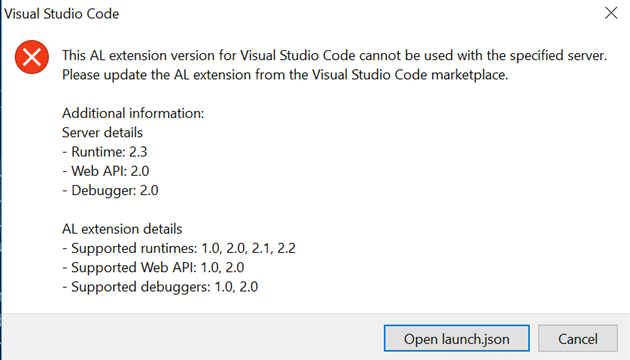Click the Visual Studio Code window title
Viewport: 630px width, 360px height.
[61, 14]
